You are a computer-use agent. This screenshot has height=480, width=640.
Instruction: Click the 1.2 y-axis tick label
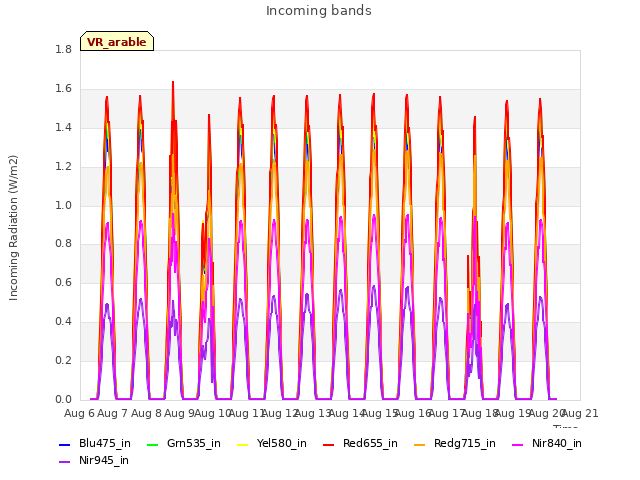coord(63,167)
